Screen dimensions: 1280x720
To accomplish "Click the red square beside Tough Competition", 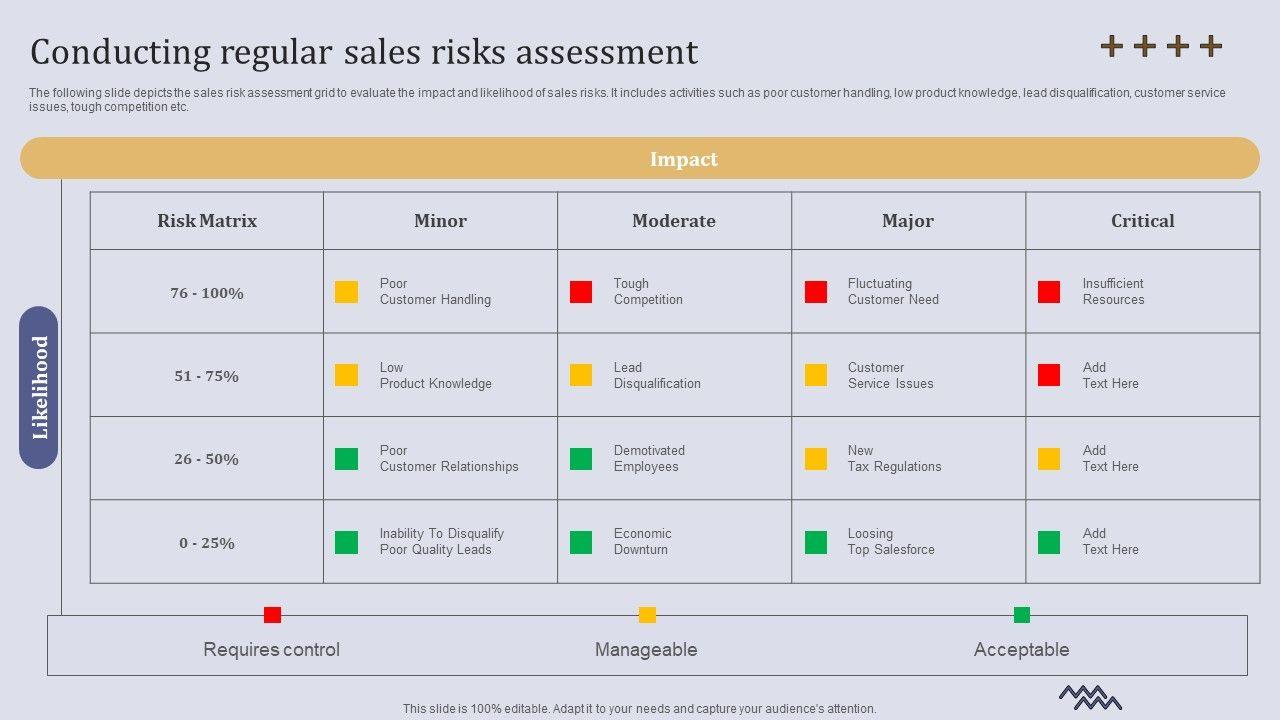I will 581,292.
